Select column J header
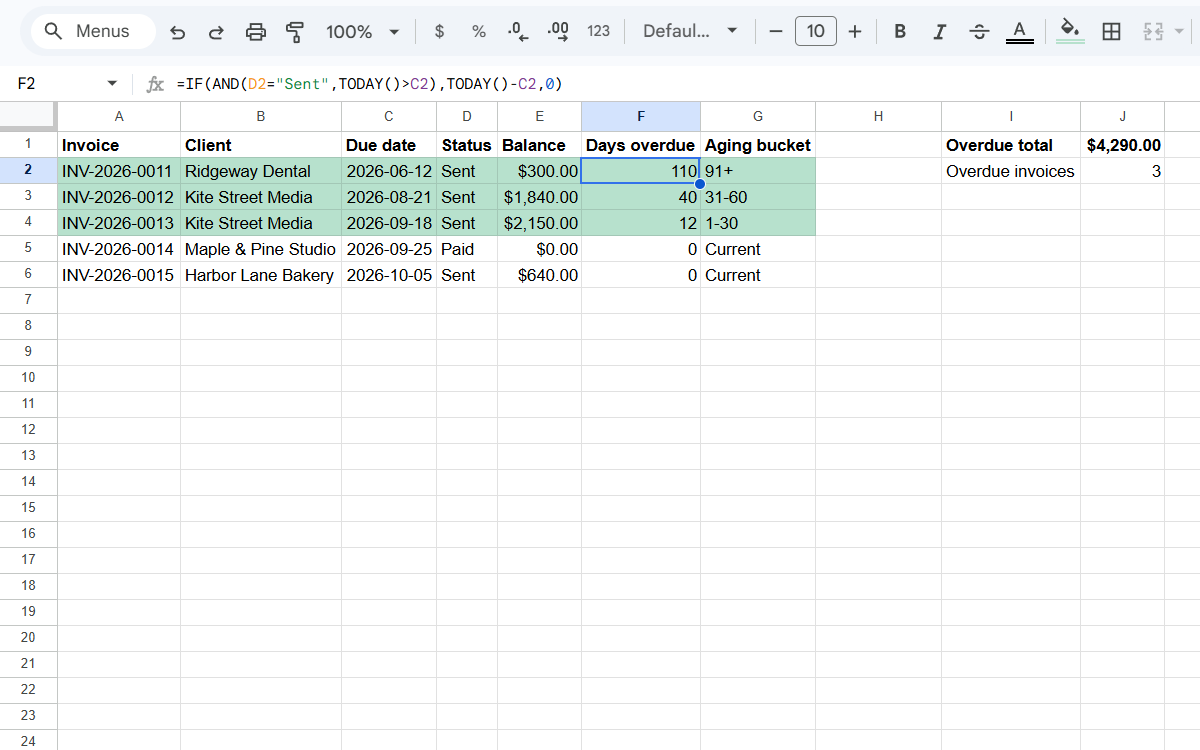Image resolution: width=1200 pixels, height=750 pixels. [x=1123, y=116]
